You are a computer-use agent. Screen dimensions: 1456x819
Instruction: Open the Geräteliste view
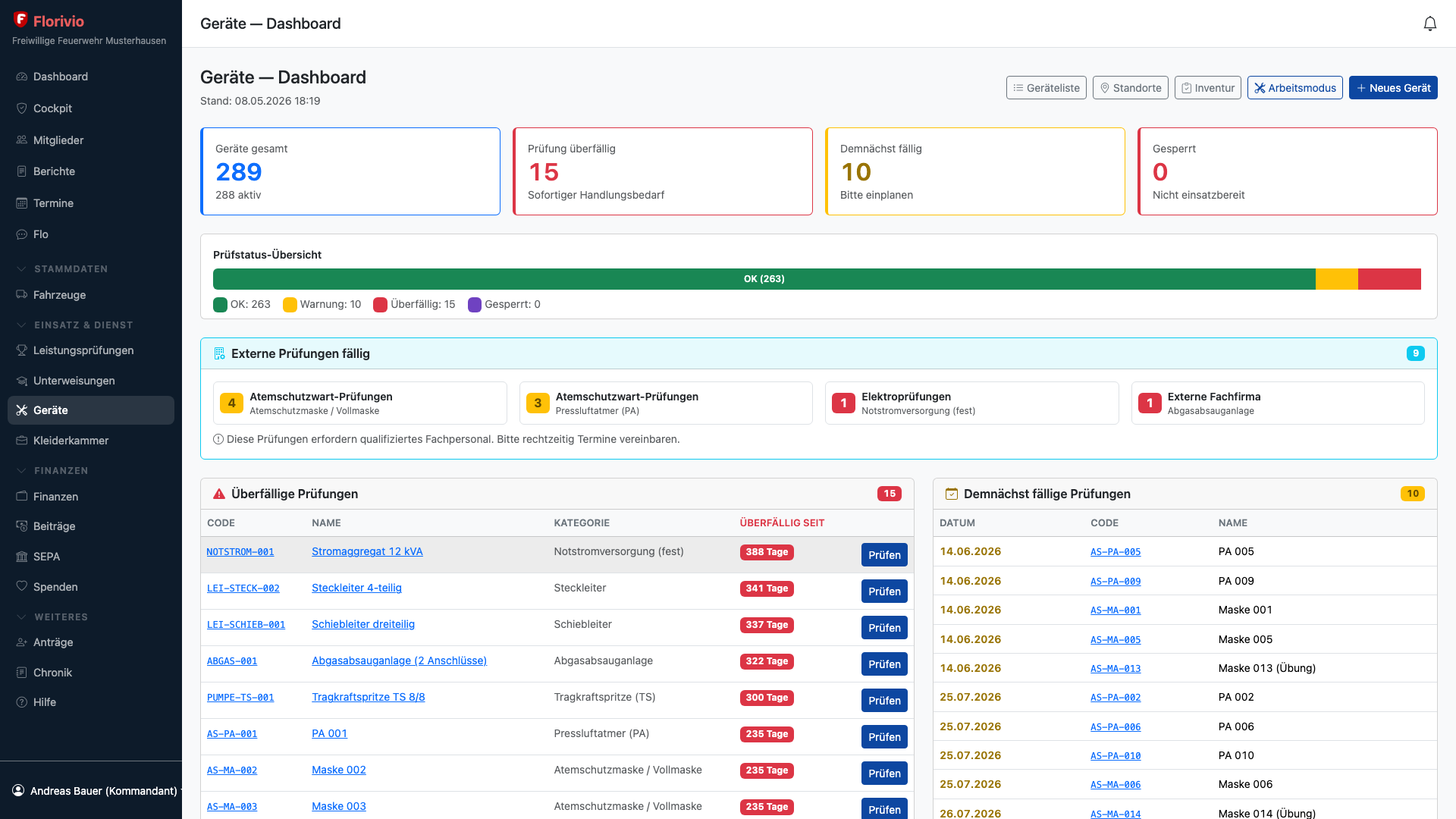coord(1046,88)
